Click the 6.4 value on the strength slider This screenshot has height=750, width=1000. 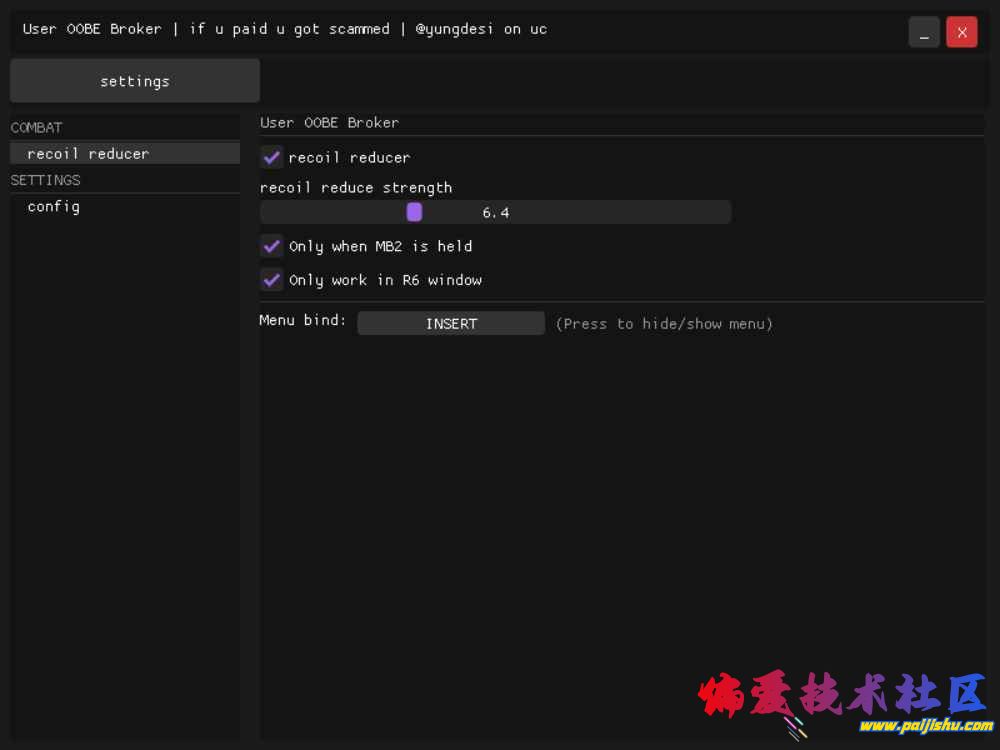coord(494,211)
